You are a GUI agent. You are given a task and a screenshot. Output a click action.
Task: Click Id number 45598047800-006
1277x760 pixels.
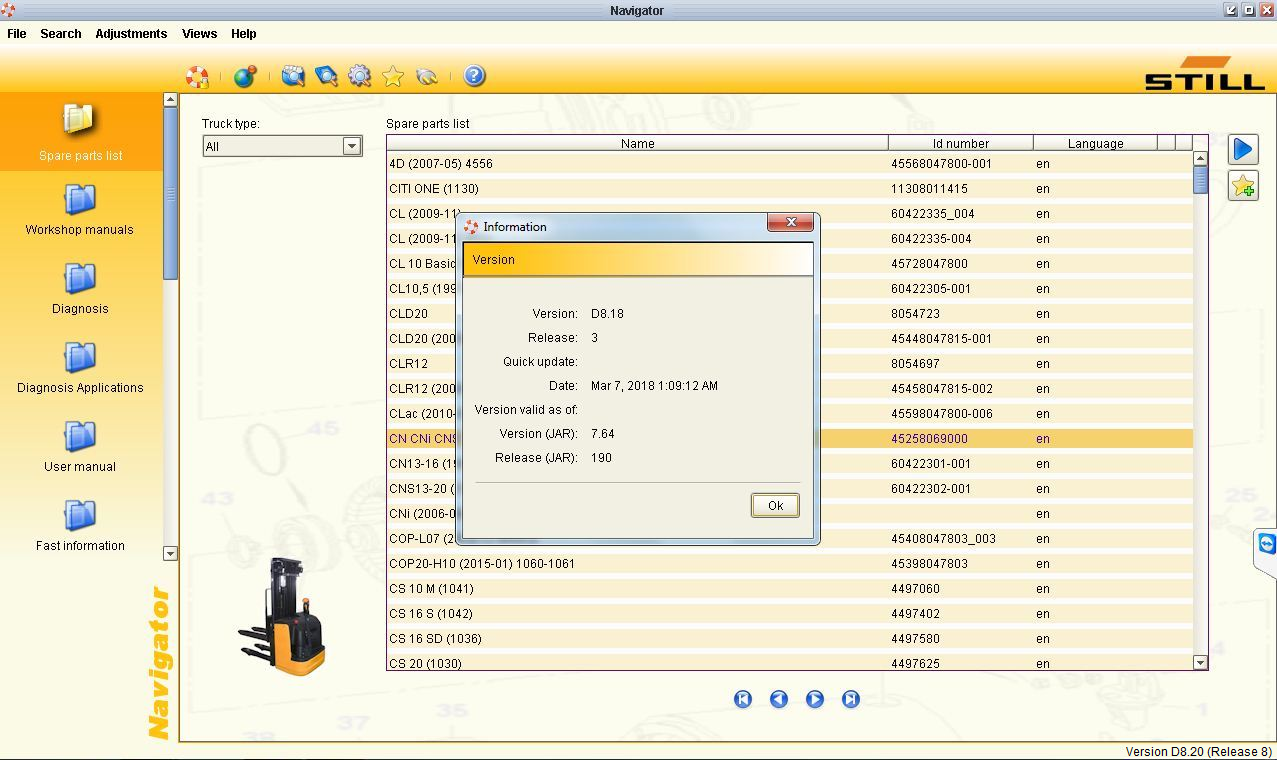coord(941,413)
